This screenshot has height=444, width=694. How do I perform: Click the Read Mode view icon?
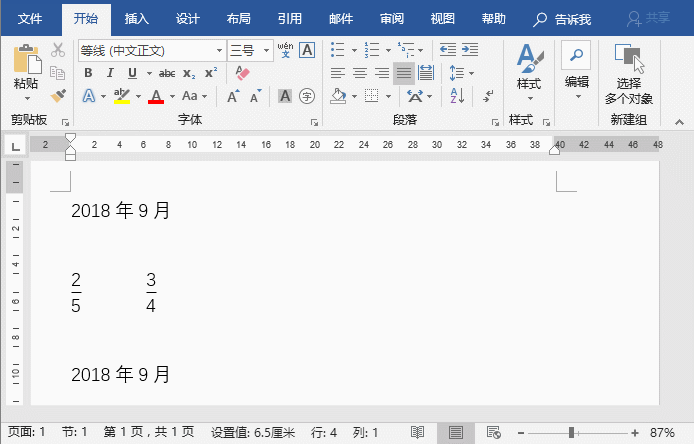pos(417,432)
